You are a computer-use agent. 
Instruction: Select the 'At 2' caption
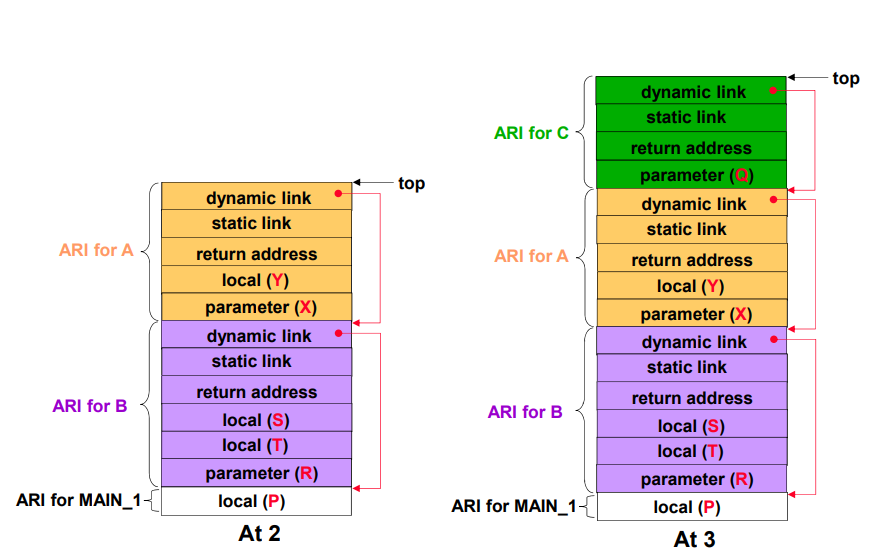(x=259, y=533)
